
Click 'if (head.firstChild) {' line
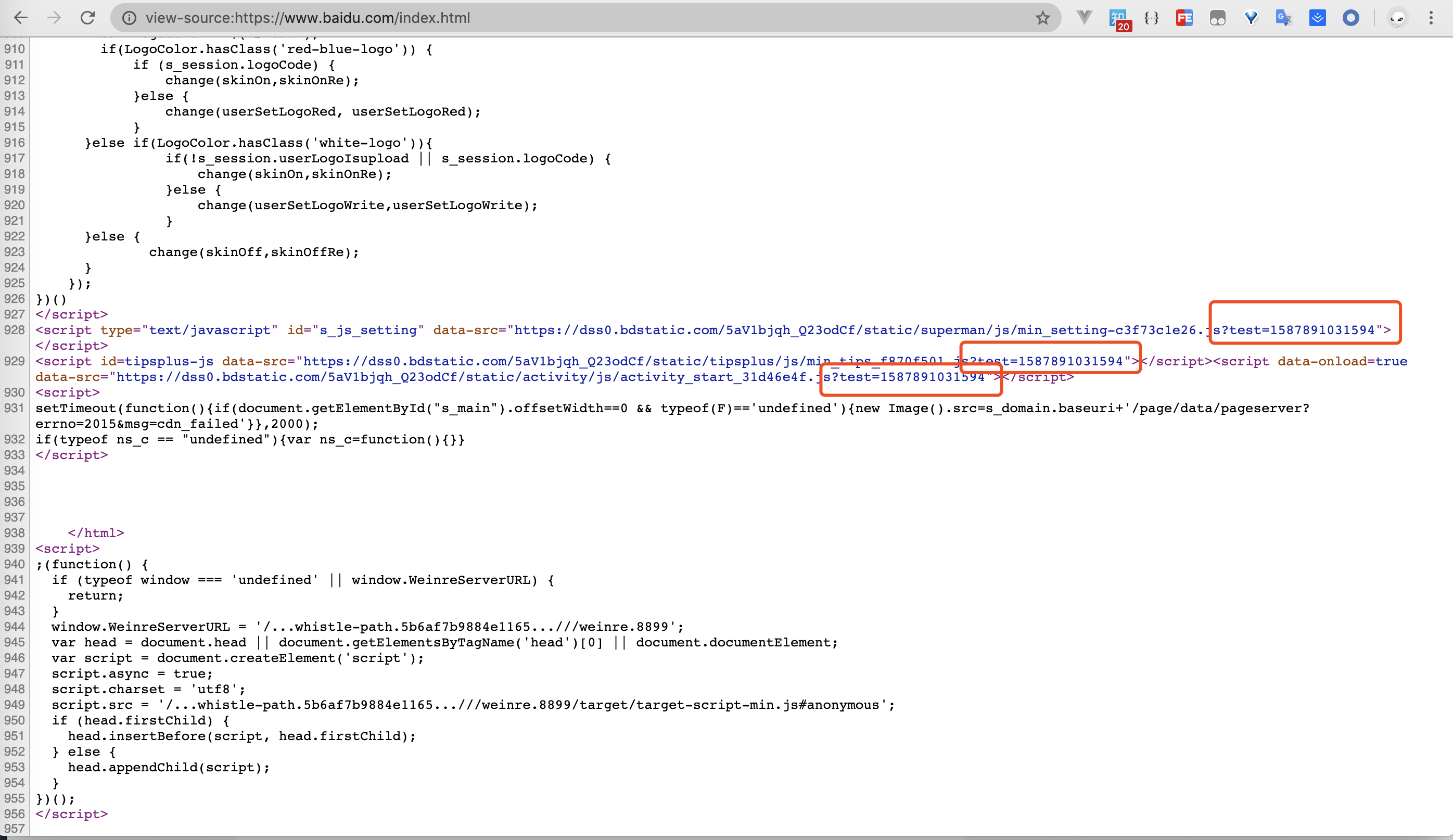(x=141, y=720)
